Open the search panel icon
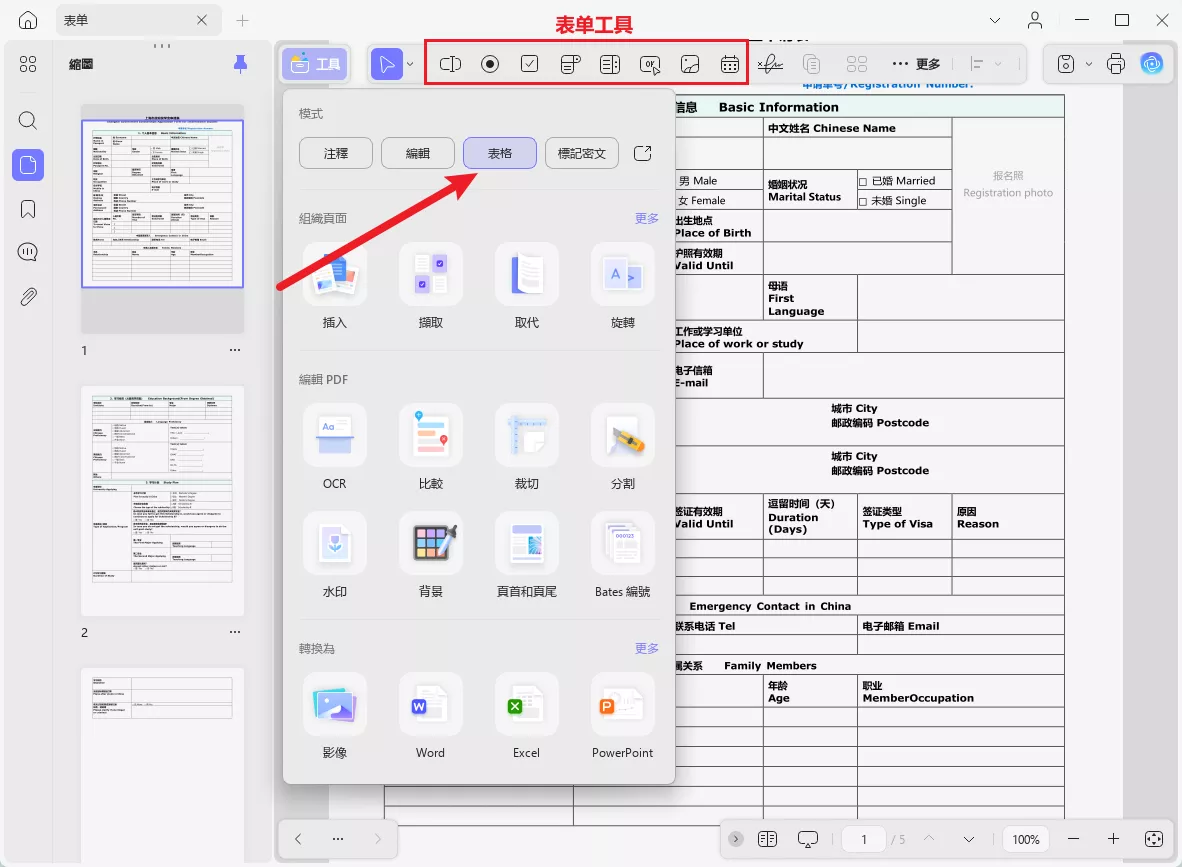This screenshot has height=867, width=1182. pyautogui.click(x=28, y=121)
